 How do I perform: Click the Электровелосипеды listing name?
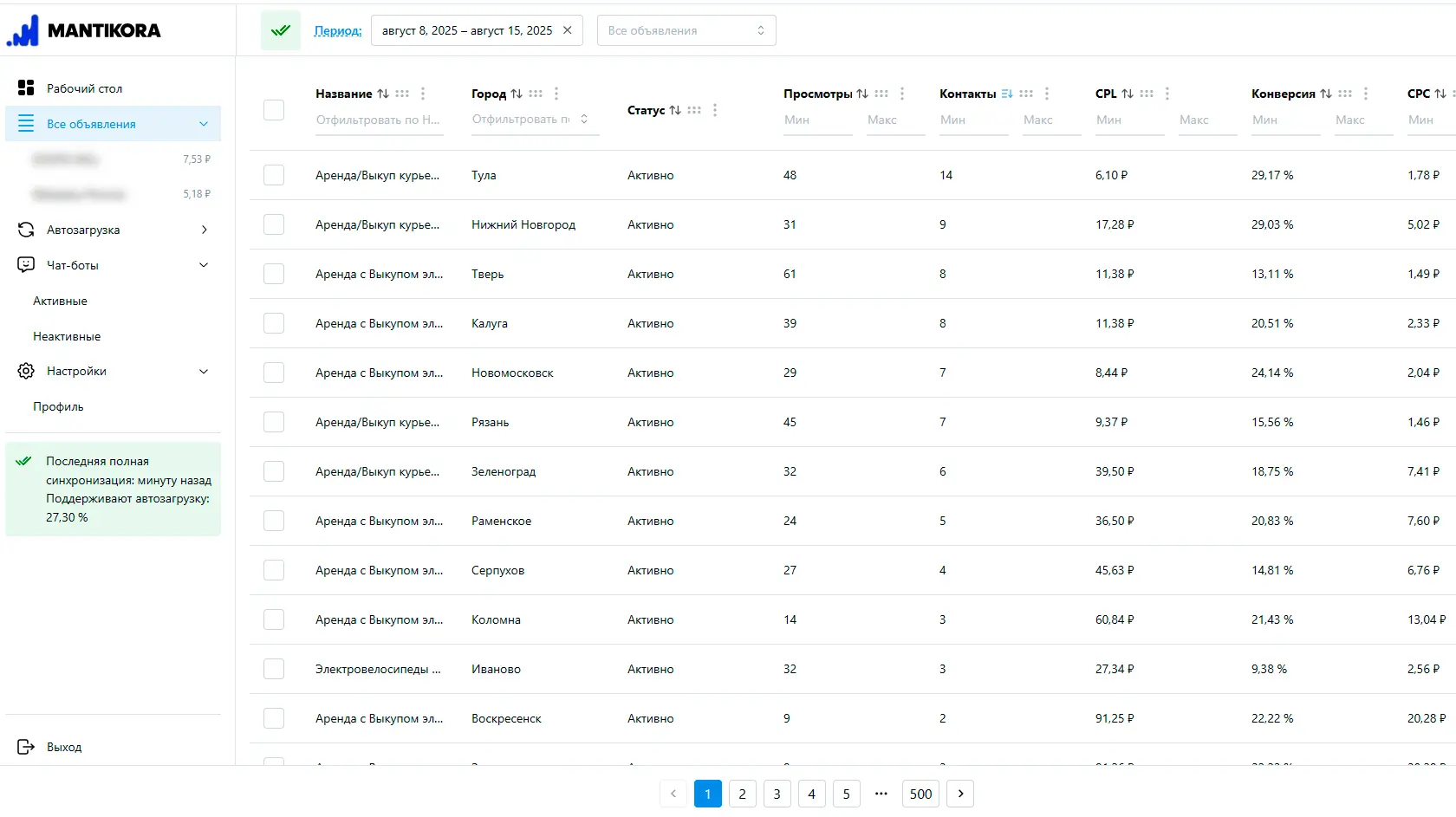pyautogui.click(x=378, y=669)
